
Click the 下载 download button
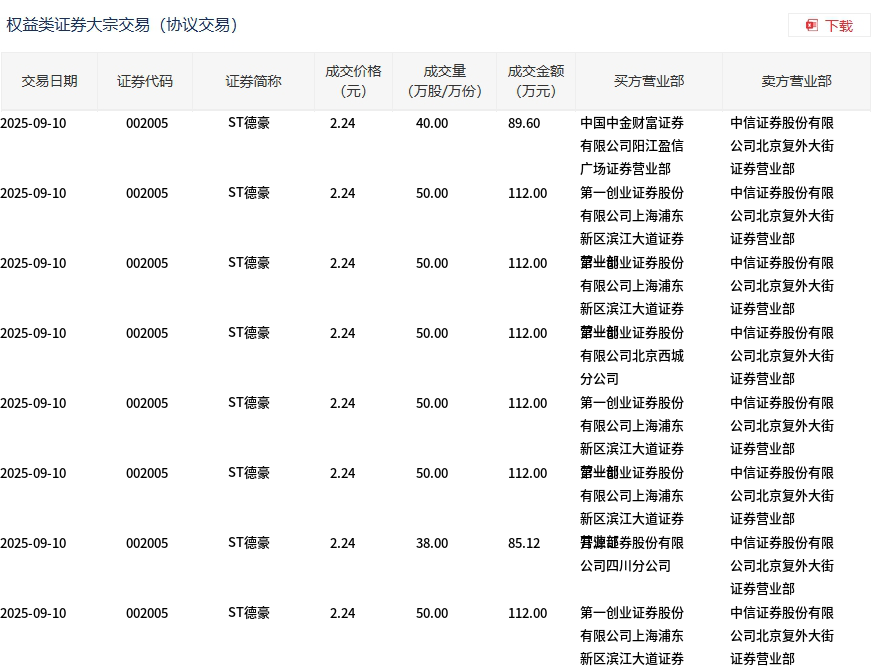(829, 26)
